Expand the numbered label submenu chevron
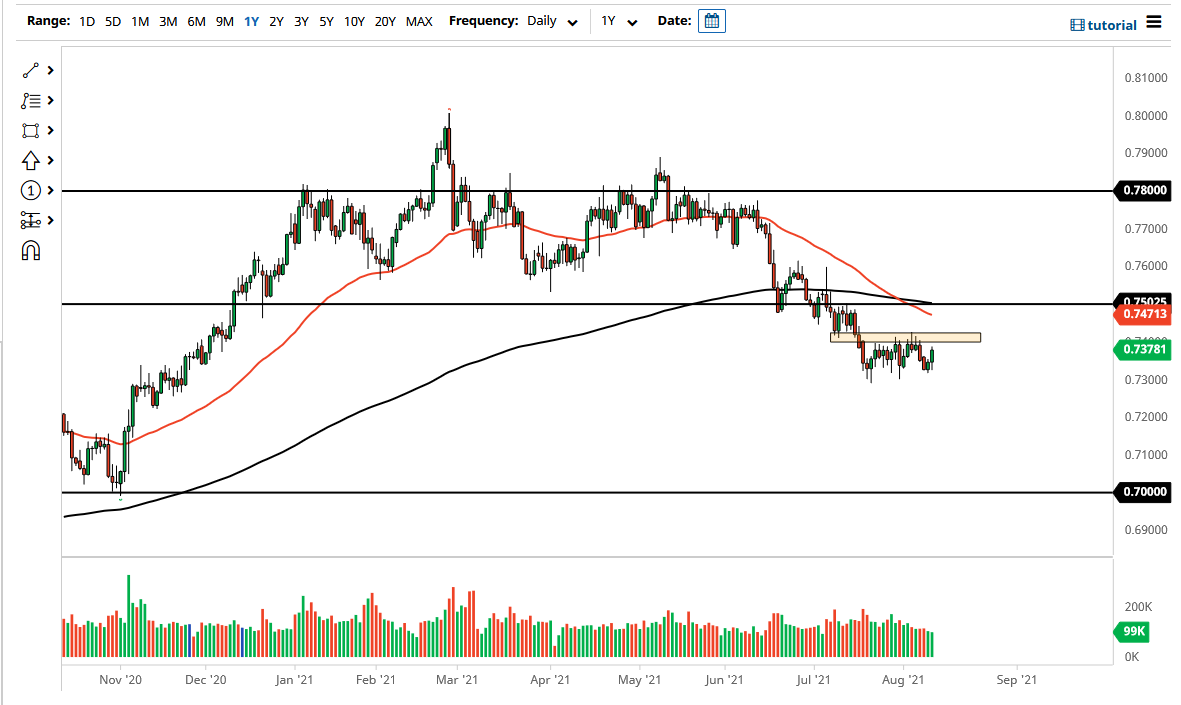This screenshot has width=1181, height=705. point(50,191)
